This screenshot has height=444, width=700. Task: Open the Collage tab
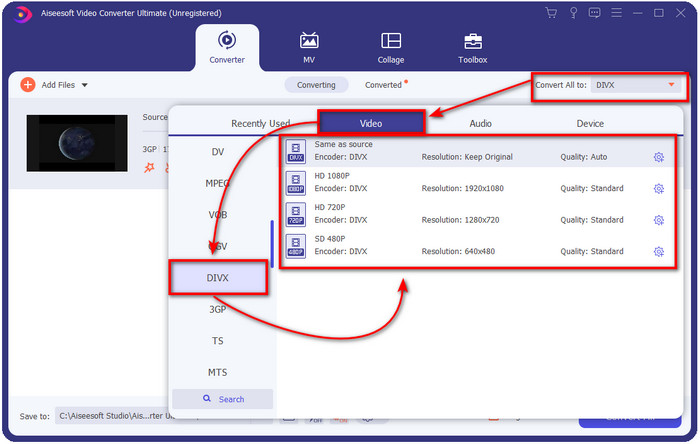pyautogui.click(x=391, y=47)
